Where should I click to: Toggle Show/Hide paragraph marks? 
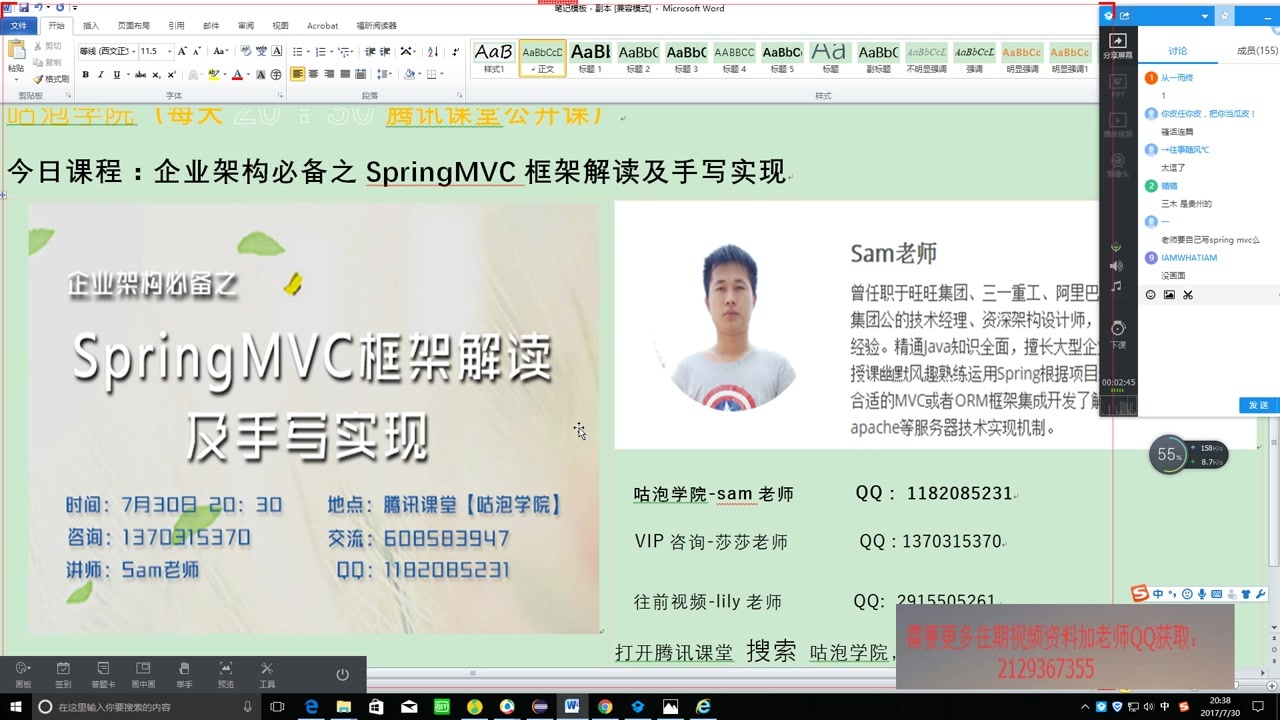click(456, 51)
